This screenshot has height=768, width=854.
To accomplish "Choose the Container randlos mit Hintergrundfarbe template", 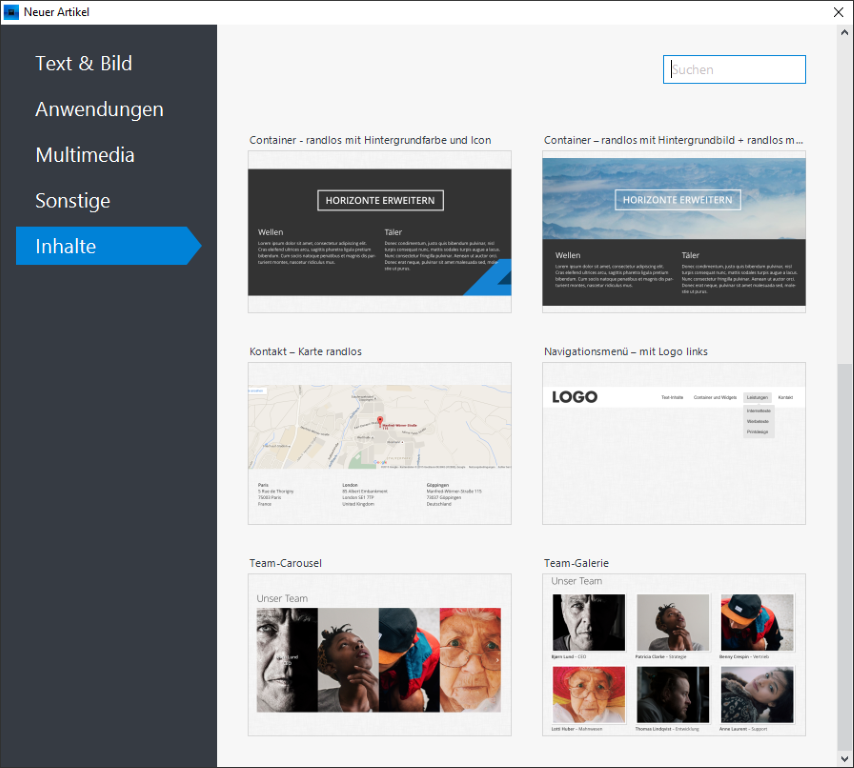I will pyautogui.click(x=380, y=231).
